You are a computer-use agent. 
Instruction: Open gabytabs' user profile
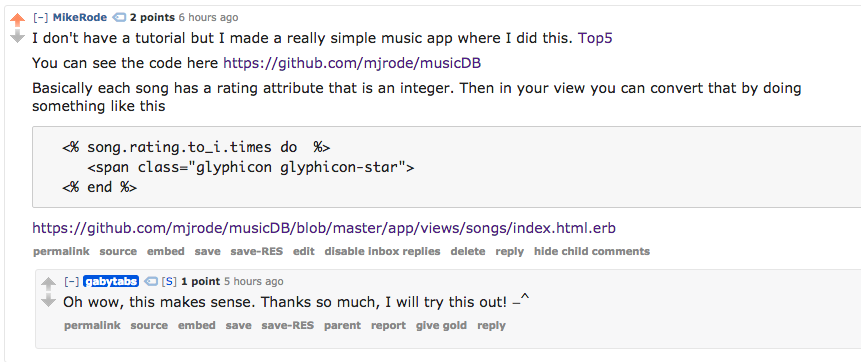[111, 282]
